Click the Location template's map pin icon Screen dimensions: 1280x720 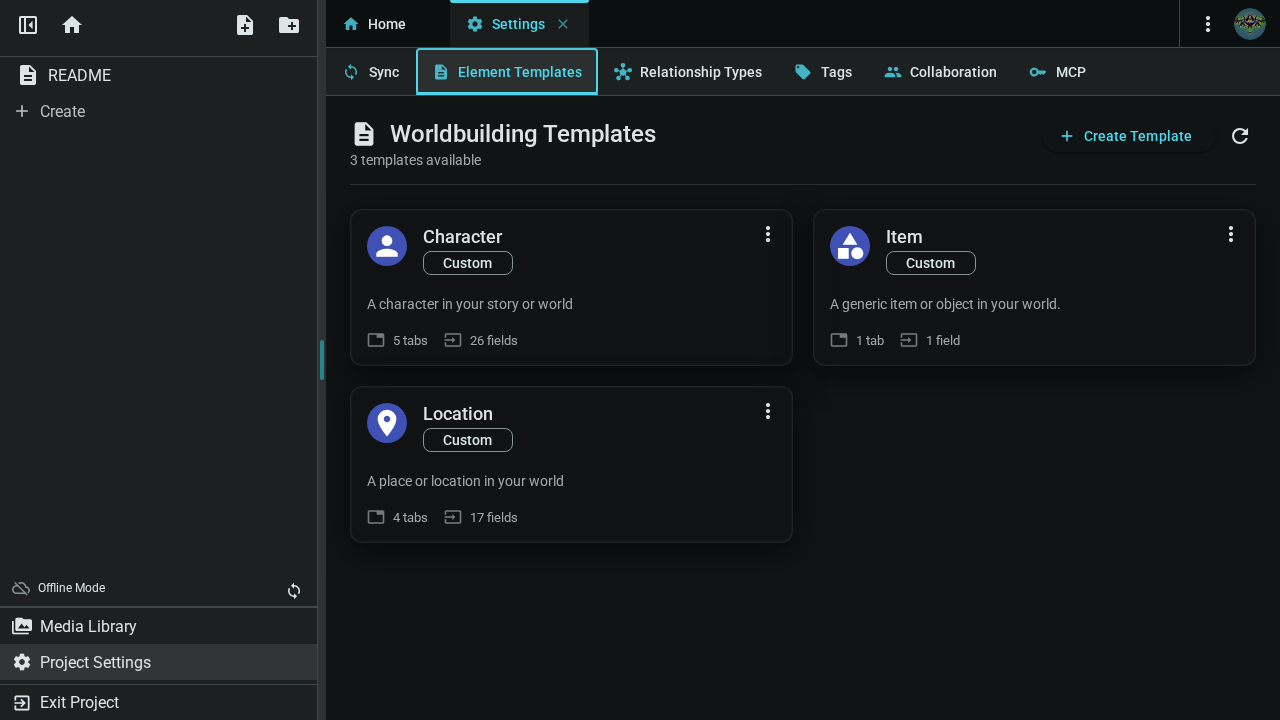pos(387,423)
